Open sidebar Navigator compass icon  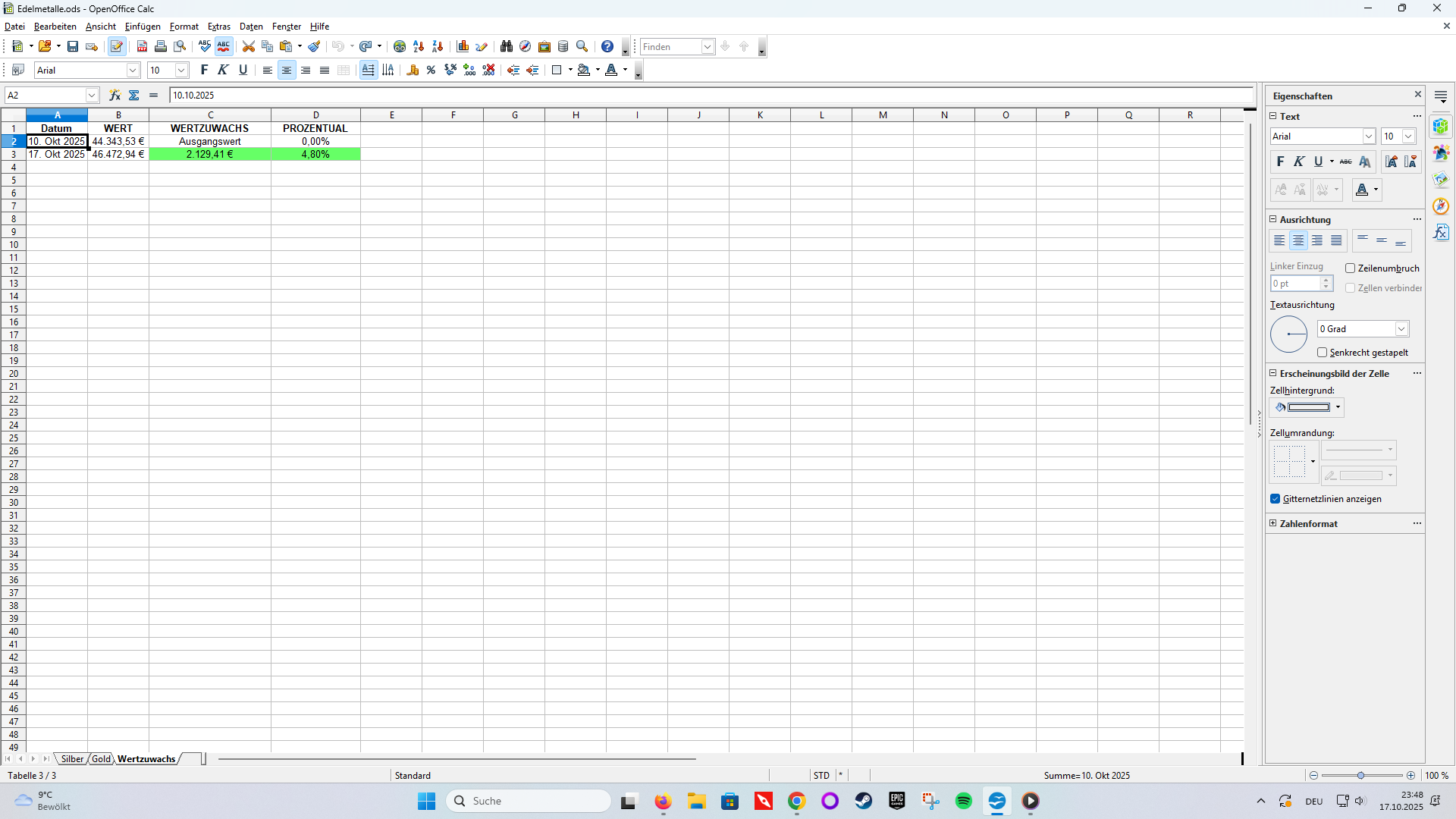tap(1441, 206)
